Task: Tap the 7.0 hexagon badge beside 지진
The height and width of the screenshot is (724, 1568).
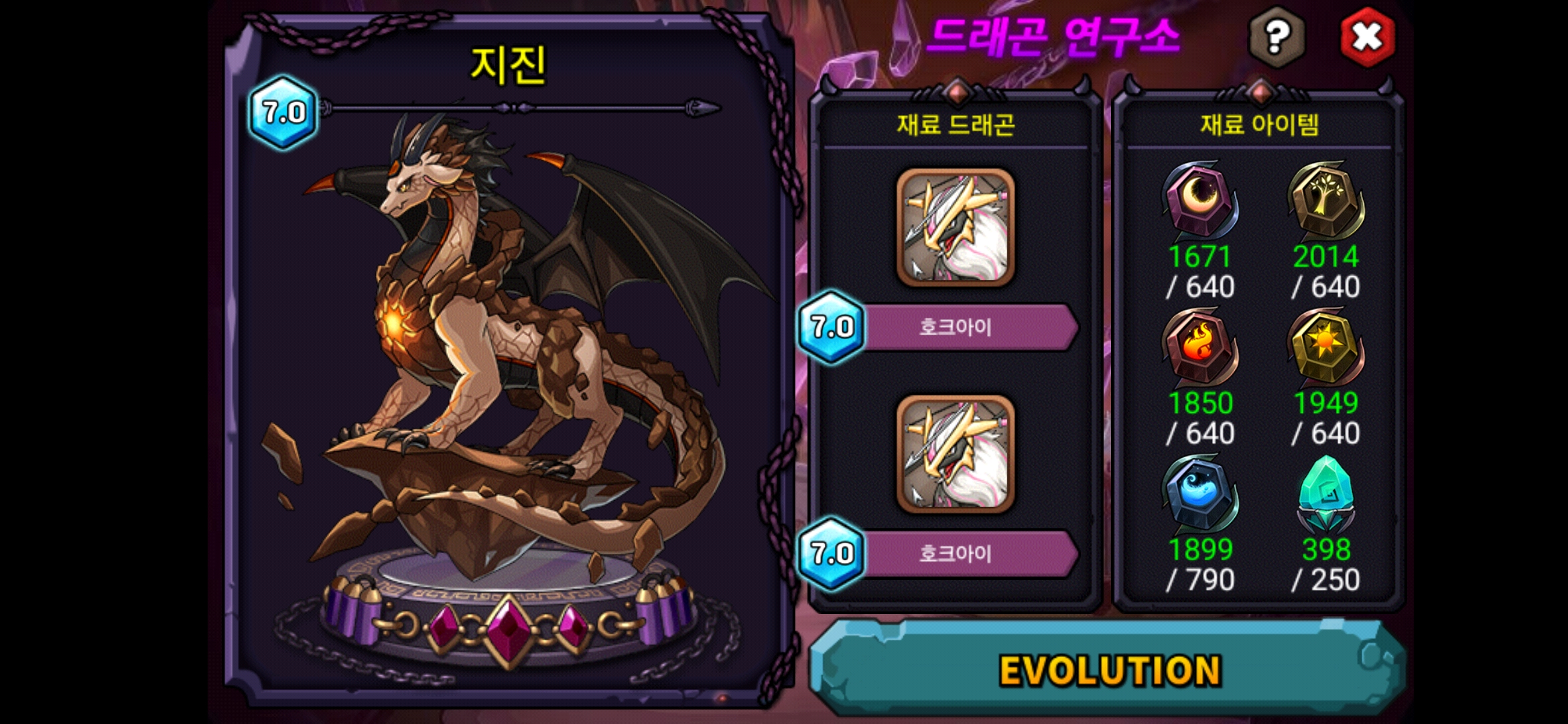Action: coord(283,112)
